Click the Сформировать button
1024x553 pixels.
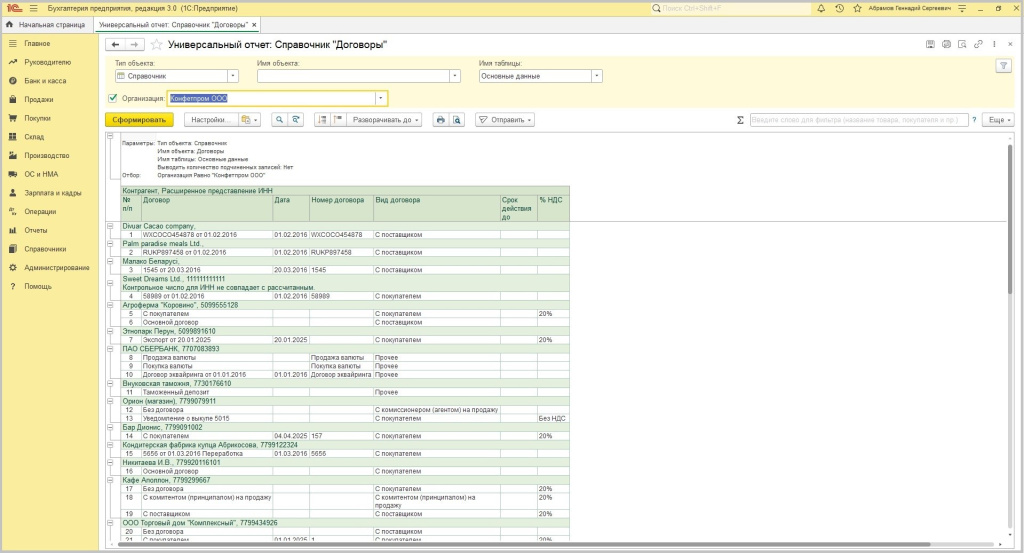pos(140,120)
